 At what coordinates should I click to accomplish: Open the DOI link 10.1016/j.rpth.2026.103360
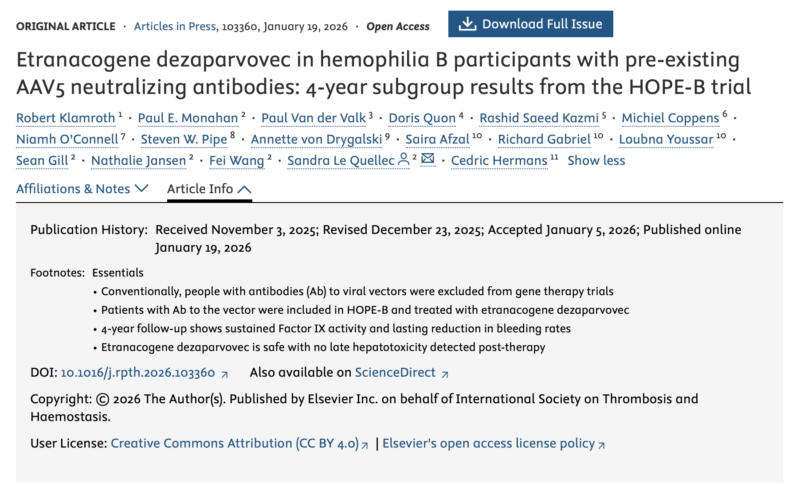138,373
